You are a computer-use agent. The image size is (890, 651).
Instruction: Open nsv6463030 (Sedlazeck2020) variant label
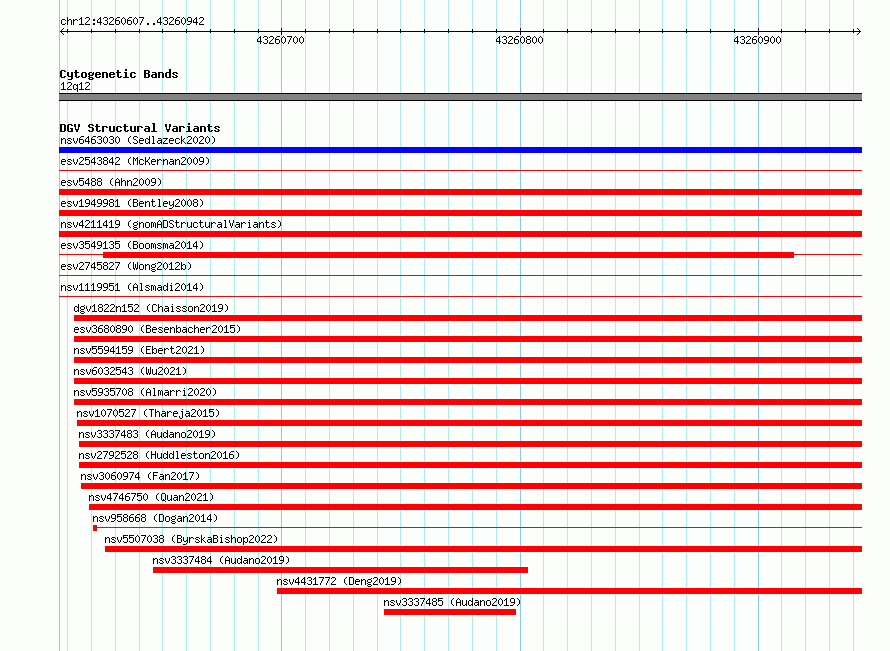(x=138, y=140)
